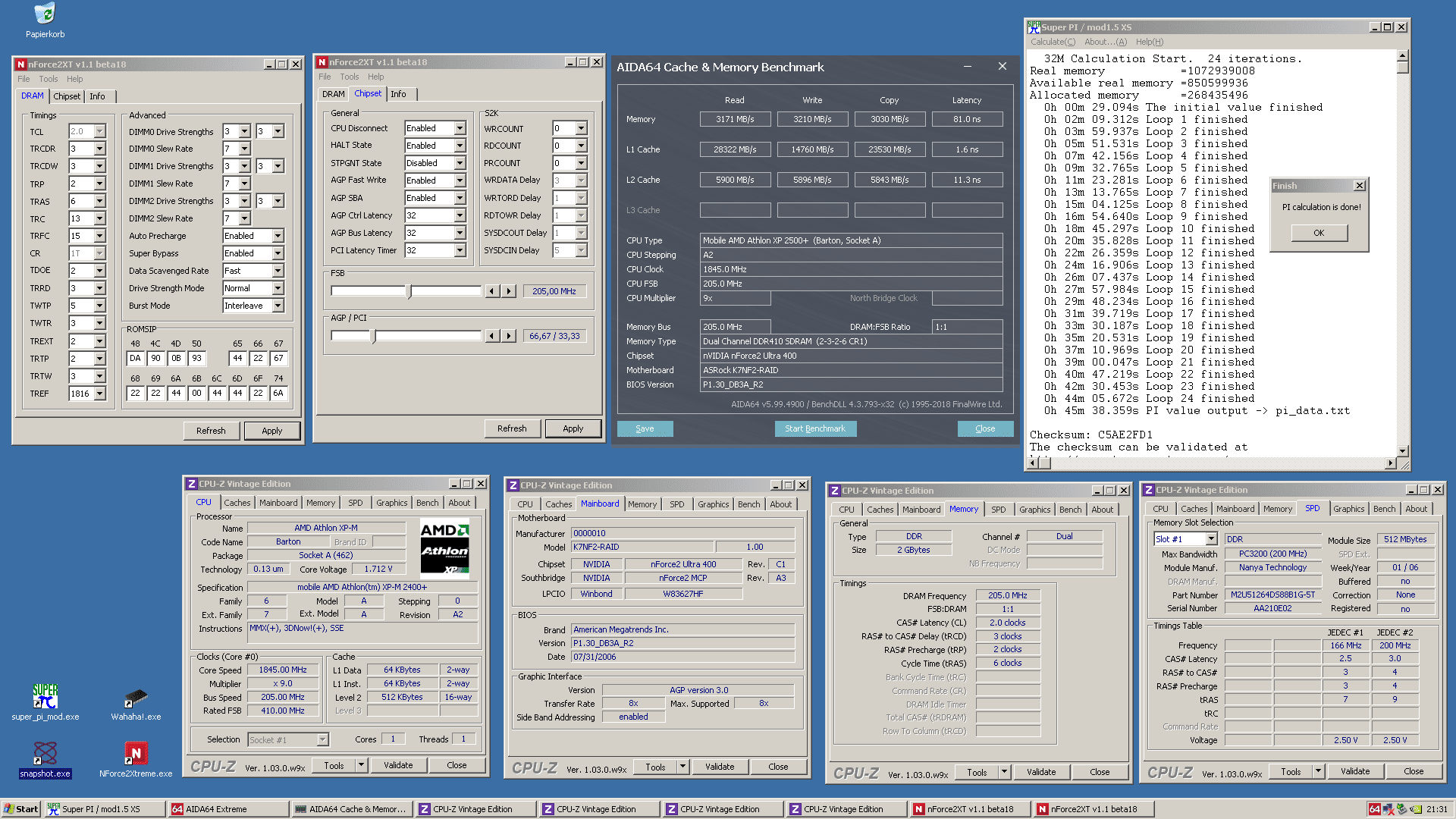Open AIDA64 Cache & Memory taskbar entry
Screen dimensions: 1456x819
tap(352, 809)
